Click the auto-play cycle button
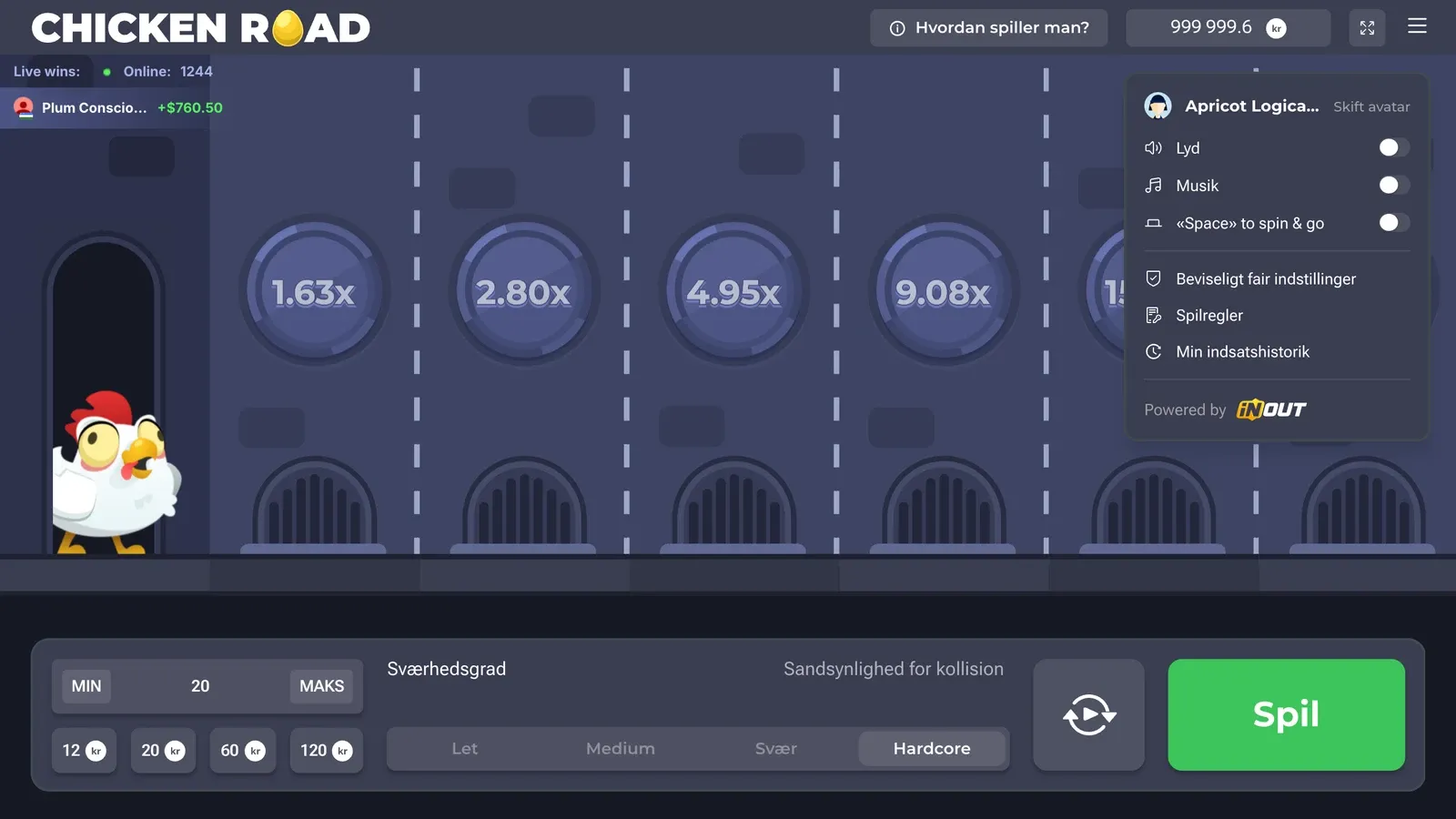The height and width of the screenshot is (819, 1456). click(1088, 714)
